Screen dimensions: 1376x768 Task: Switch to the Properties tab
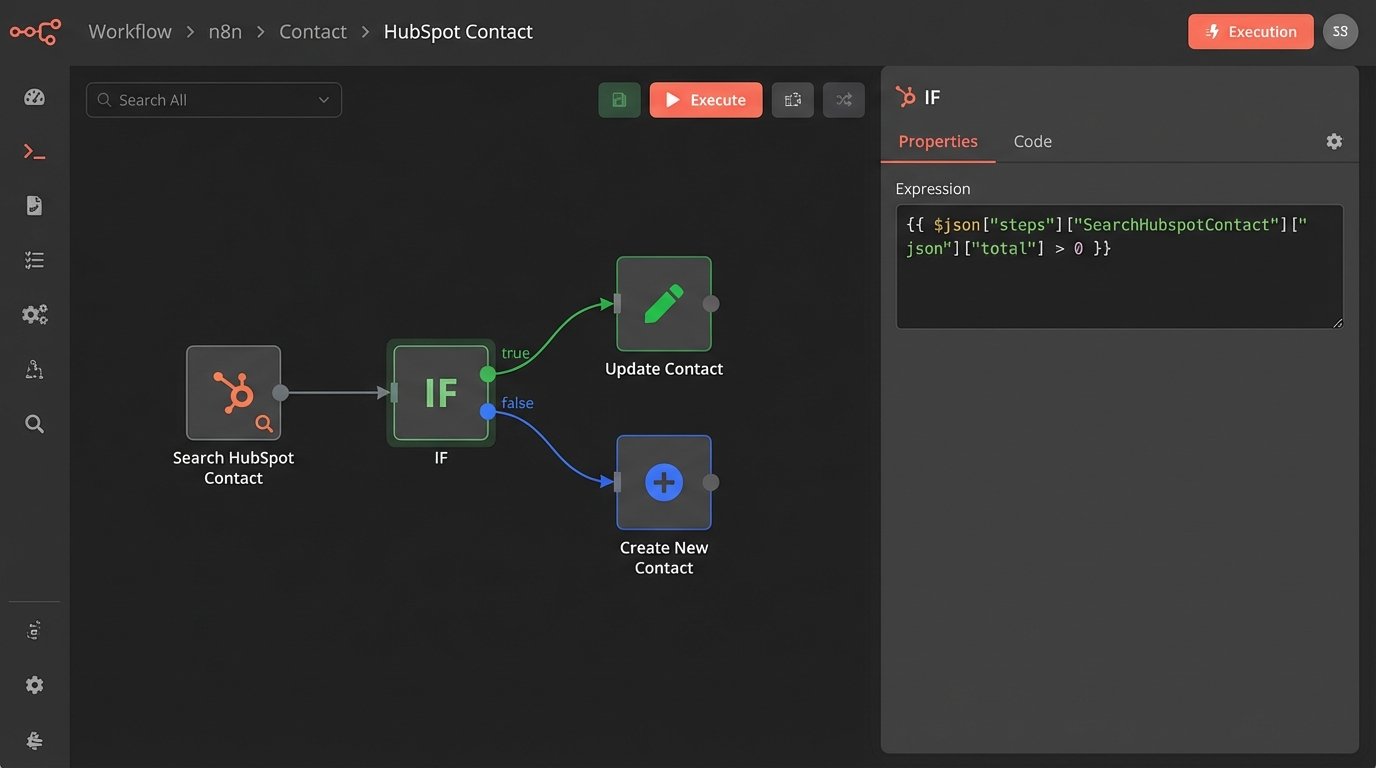coord(937,142)
